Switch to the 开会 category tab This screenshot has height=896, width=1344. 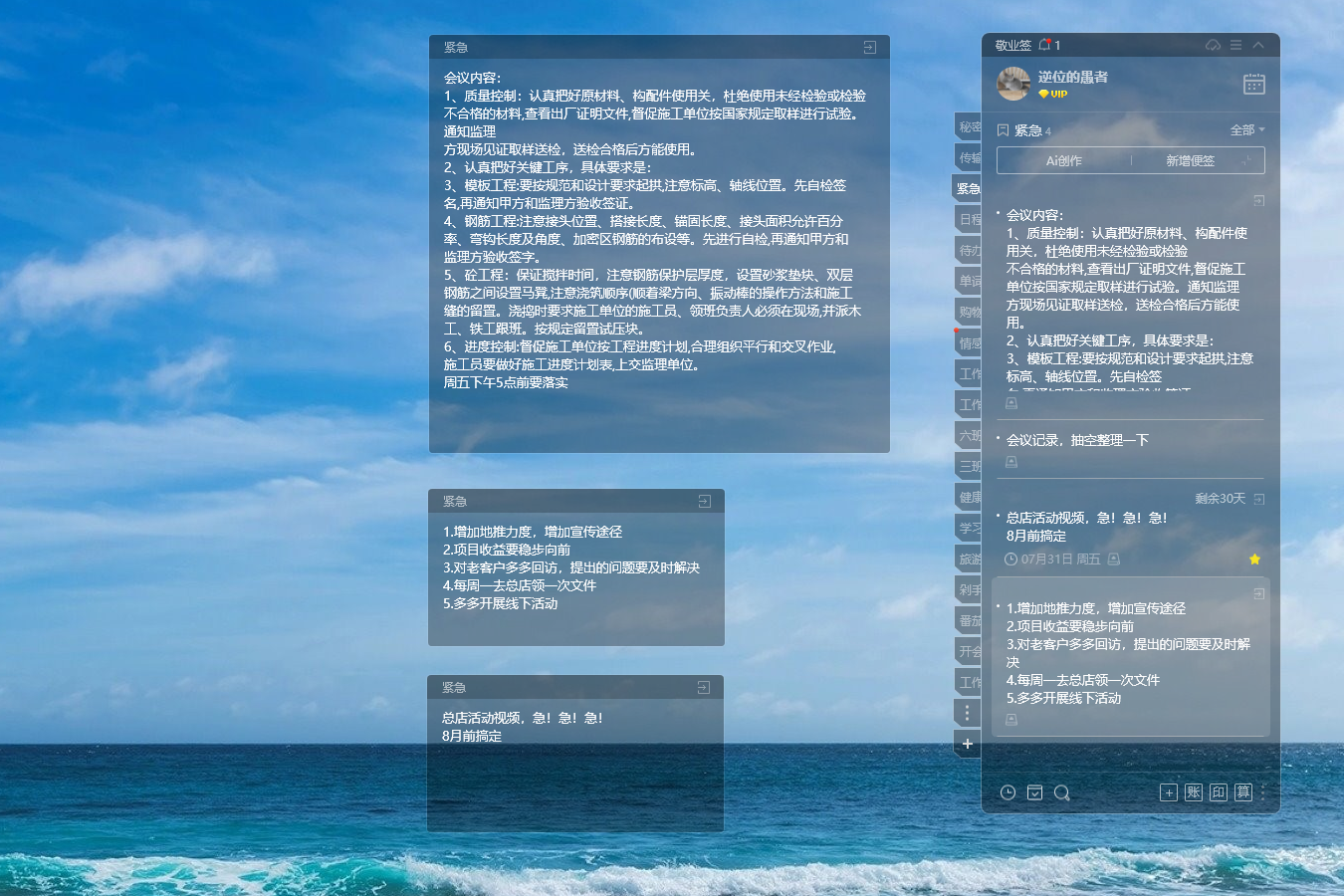pos(969,652)
